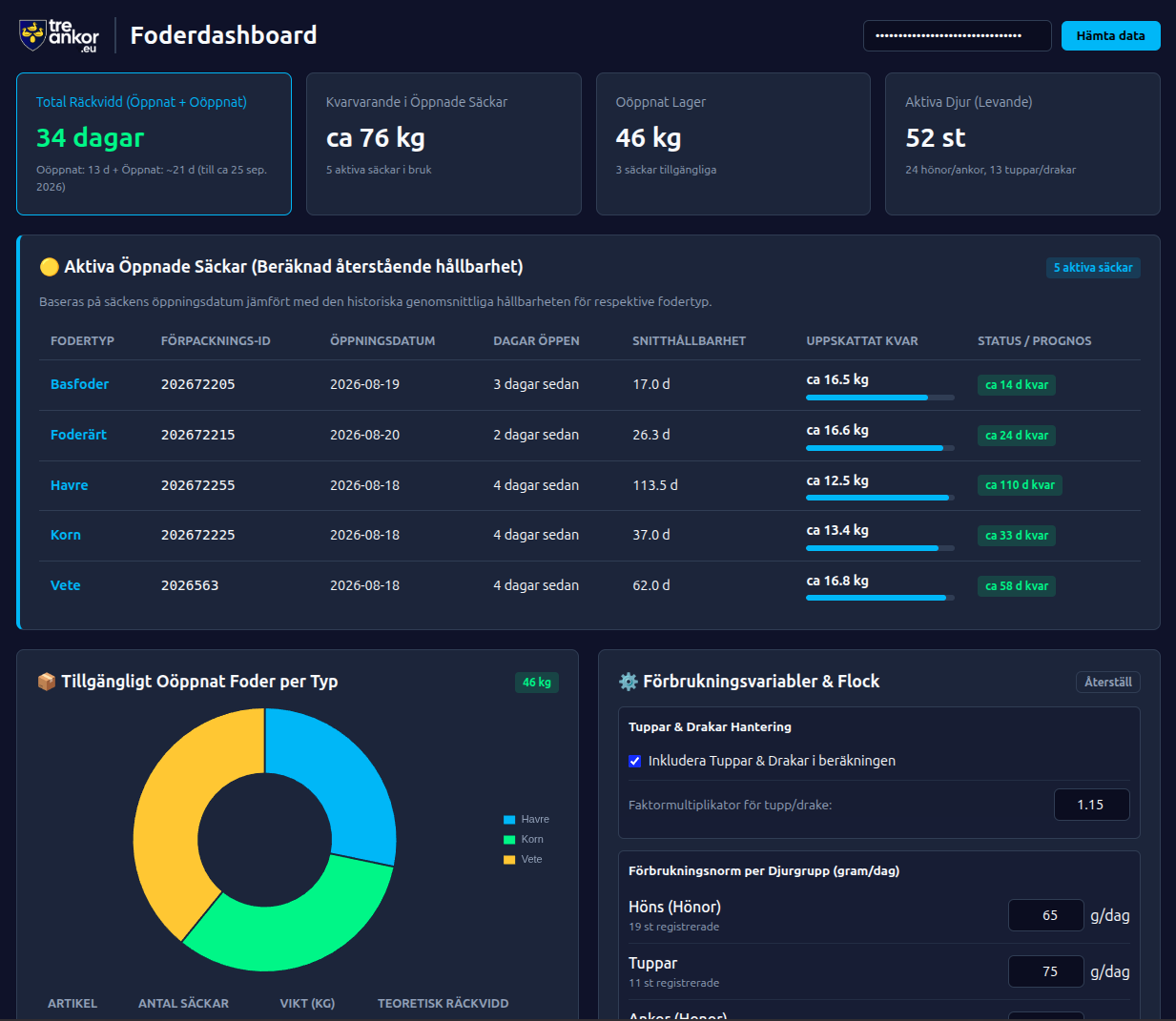Toggle Inkludera Tuppar & Drakar checkbox
This screenshot has height=1021, width=1176.
[x=634, y=761]
